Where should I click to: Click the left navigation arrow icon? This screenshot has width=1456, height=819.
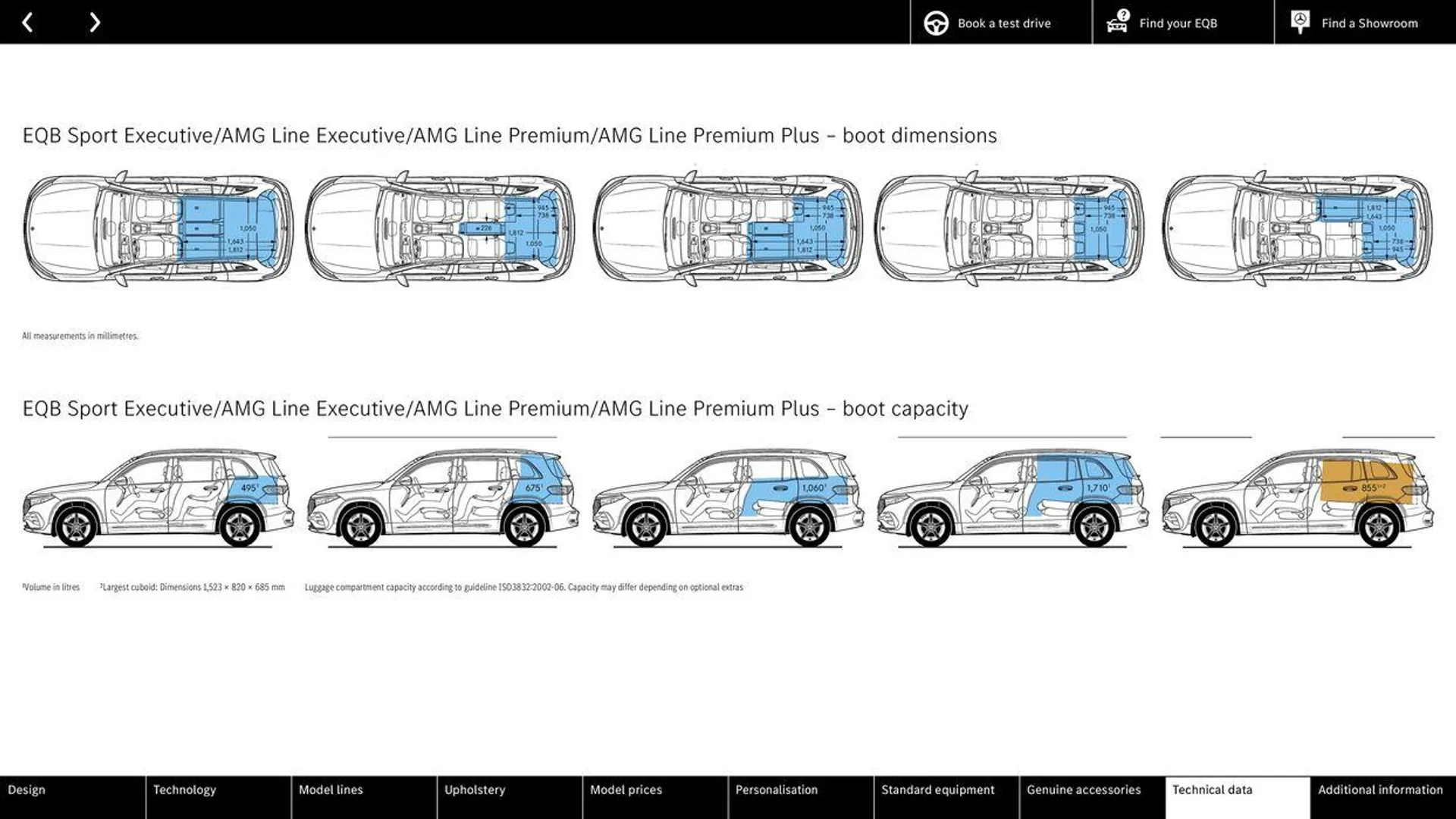point(28,22)
